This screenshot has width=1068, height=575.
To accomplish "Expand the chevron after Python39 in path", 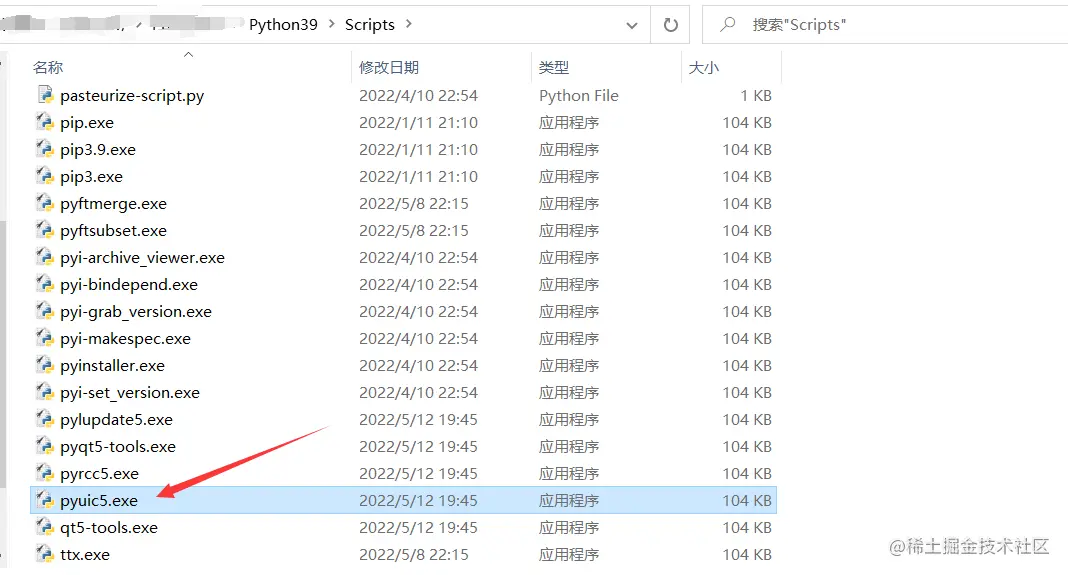I will [332, 24].
